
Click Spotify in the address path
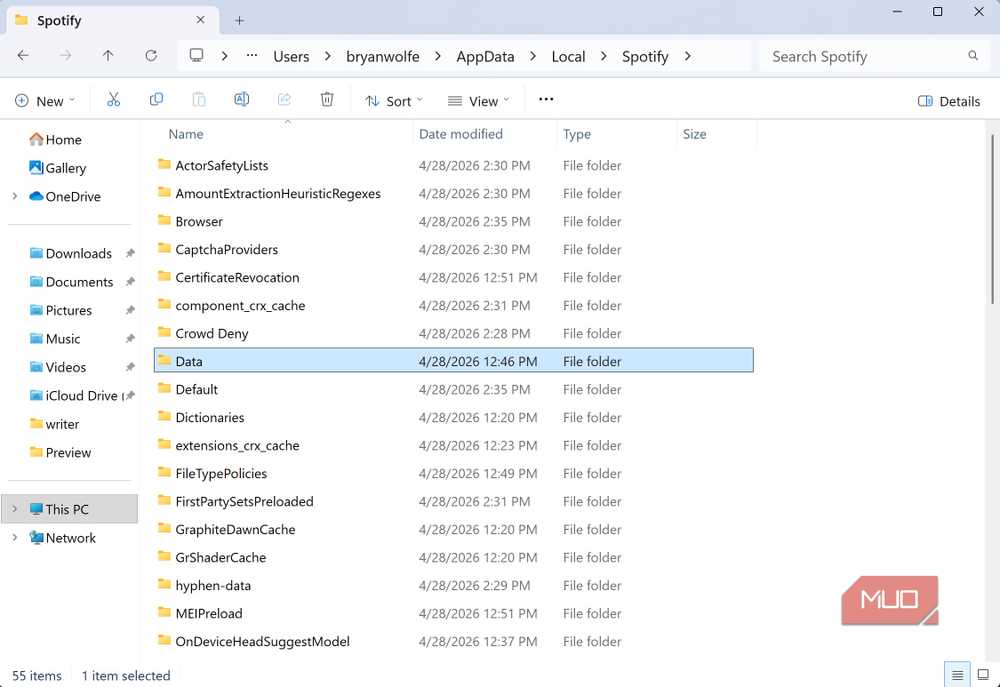(x=645, y=57)
